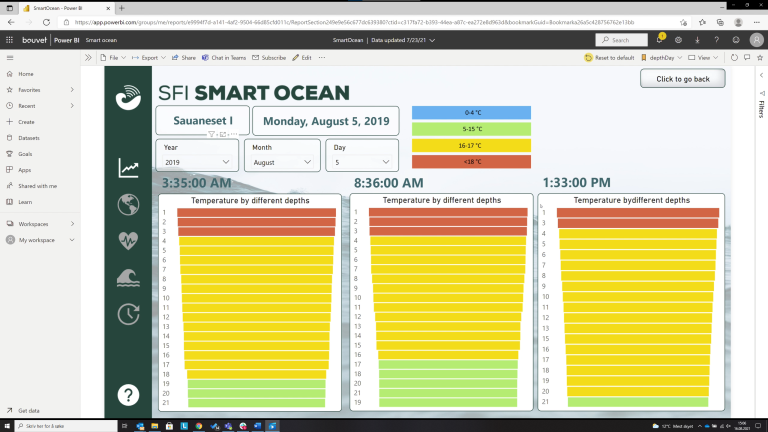The image size is (768, 432).
Task: Open the ocean wave page icon
Action: point(128,277)
